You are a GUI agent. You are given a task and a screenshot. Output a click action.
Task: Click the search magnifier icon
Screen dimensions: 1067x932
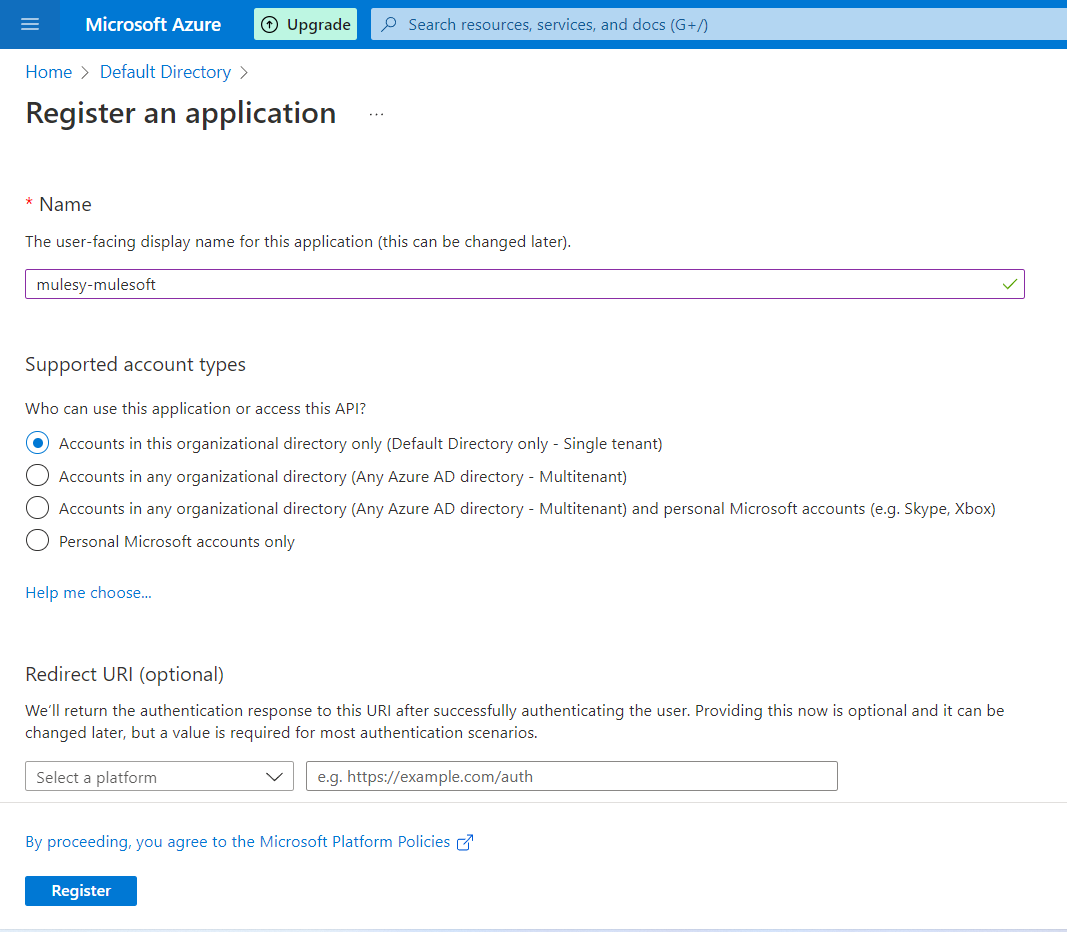(x=390, y=24)
